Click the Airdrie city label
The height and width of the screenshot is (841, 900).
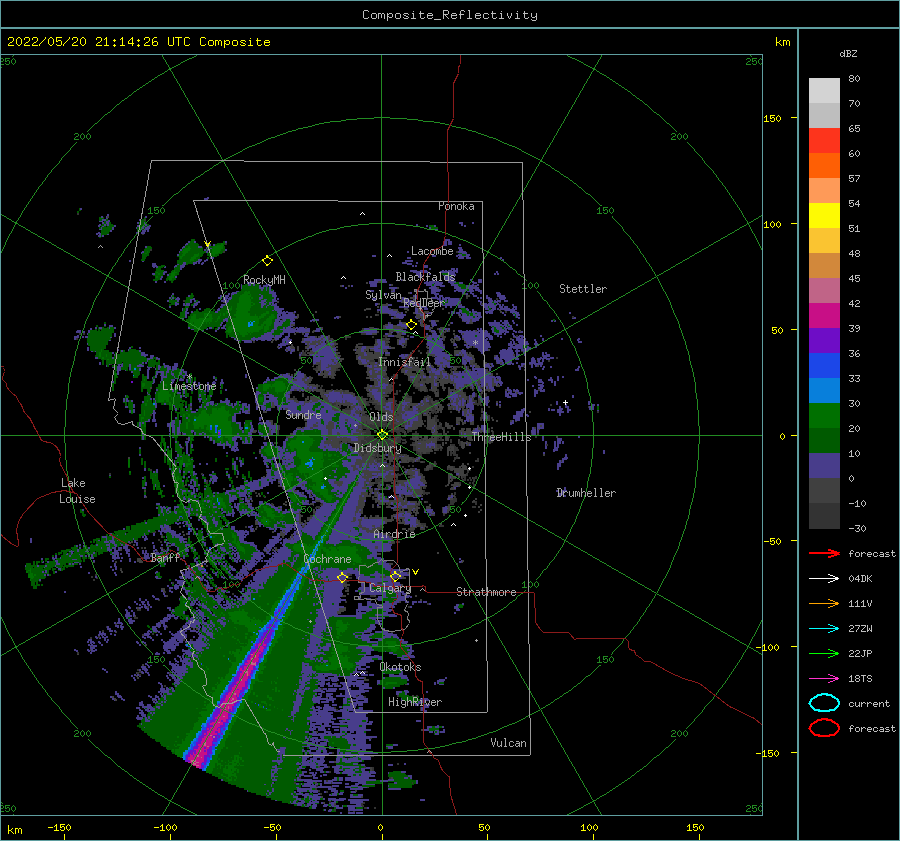(x=394, y=534)
